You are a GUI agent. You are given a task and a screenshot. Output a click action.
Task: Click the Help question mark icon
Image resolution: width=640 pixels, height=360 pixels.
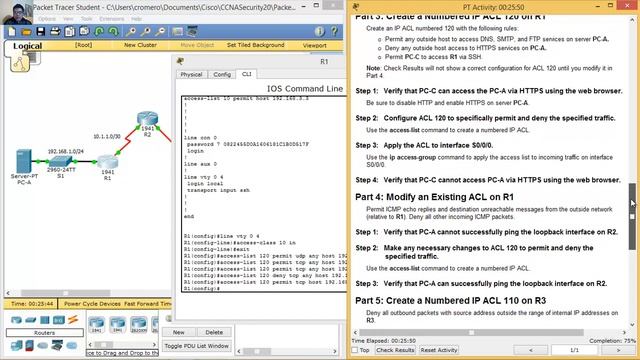click(334, 31)
